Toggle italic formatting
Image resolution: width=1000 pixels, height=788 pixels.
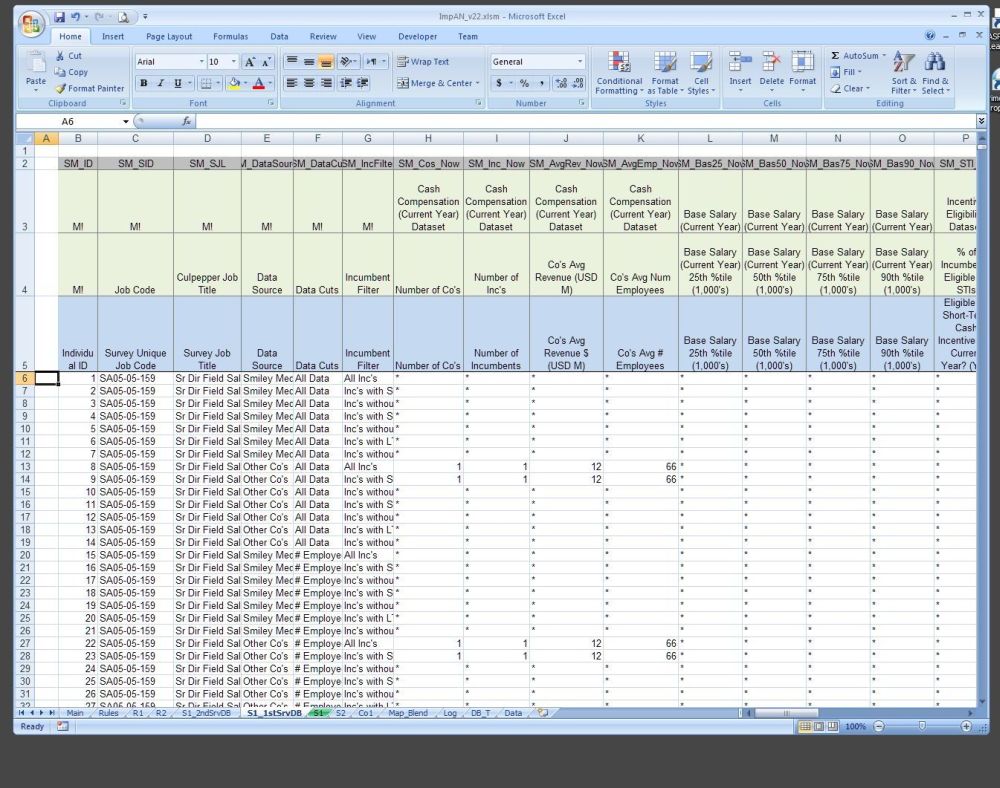pos(161,84)
